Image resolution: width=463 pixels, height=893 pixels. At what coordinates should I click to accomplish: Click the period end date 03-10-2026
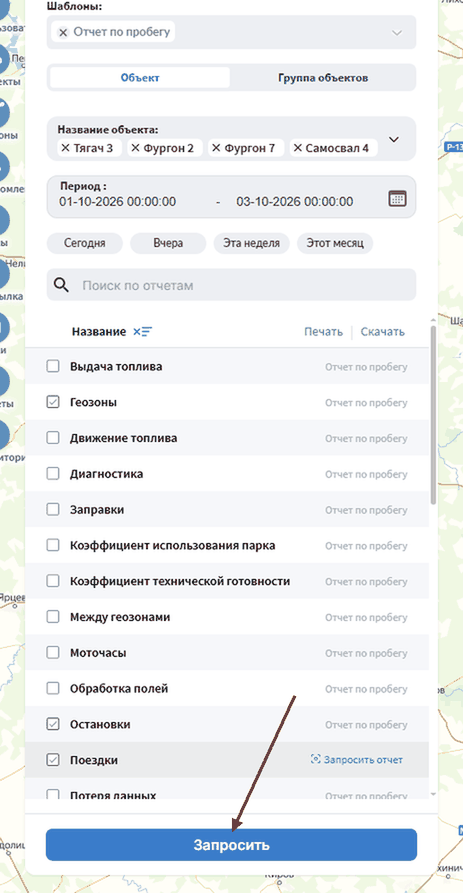coord(294,202)
